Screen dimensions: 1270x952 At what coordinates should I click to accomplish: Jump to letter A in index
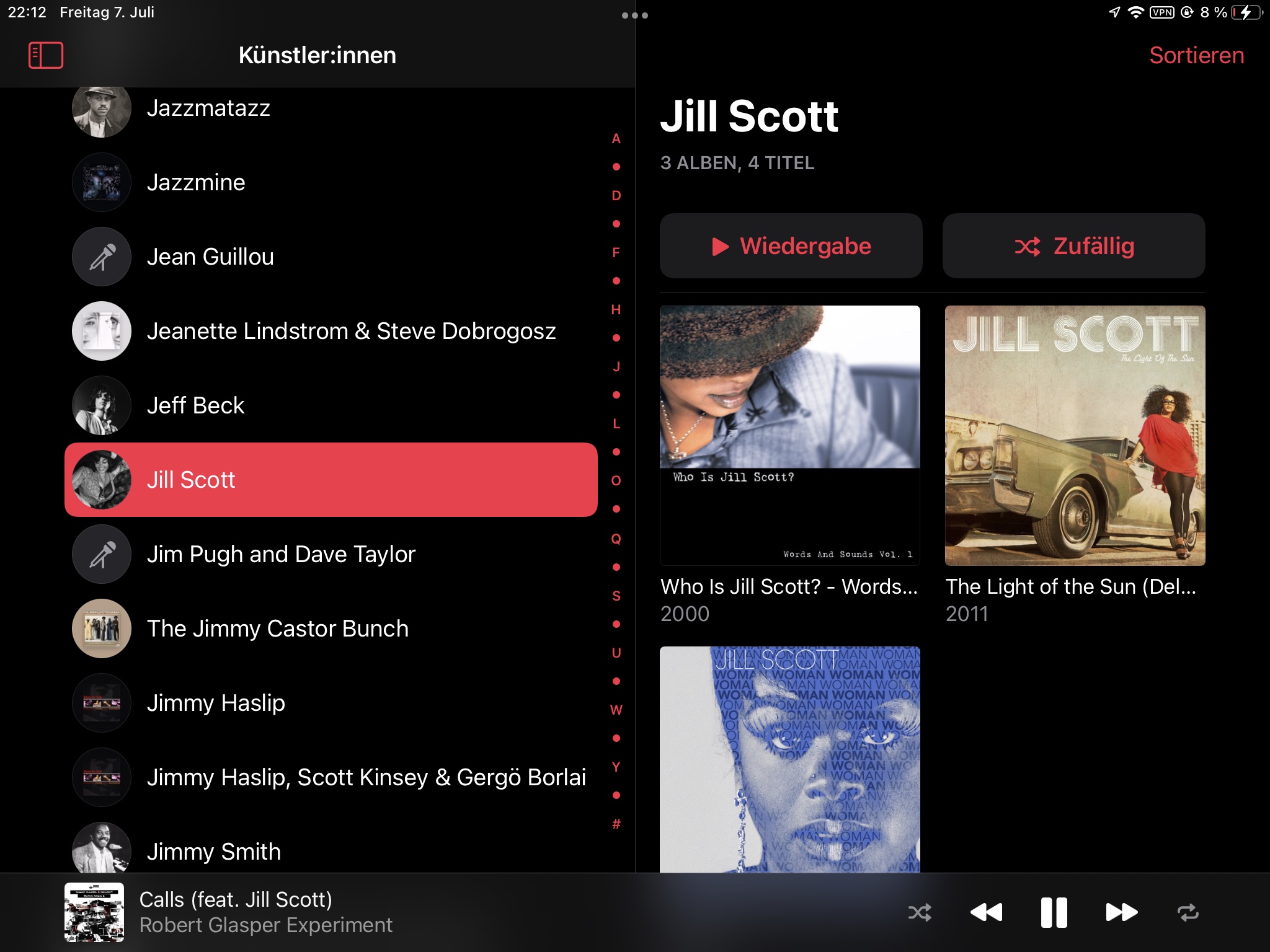[616, 138]
